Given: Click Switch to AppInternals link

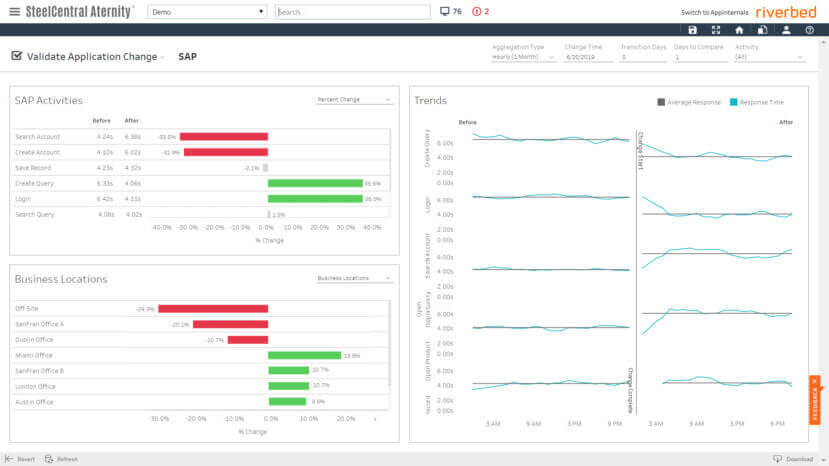Looking at the screenshot, I should (714, 12).
